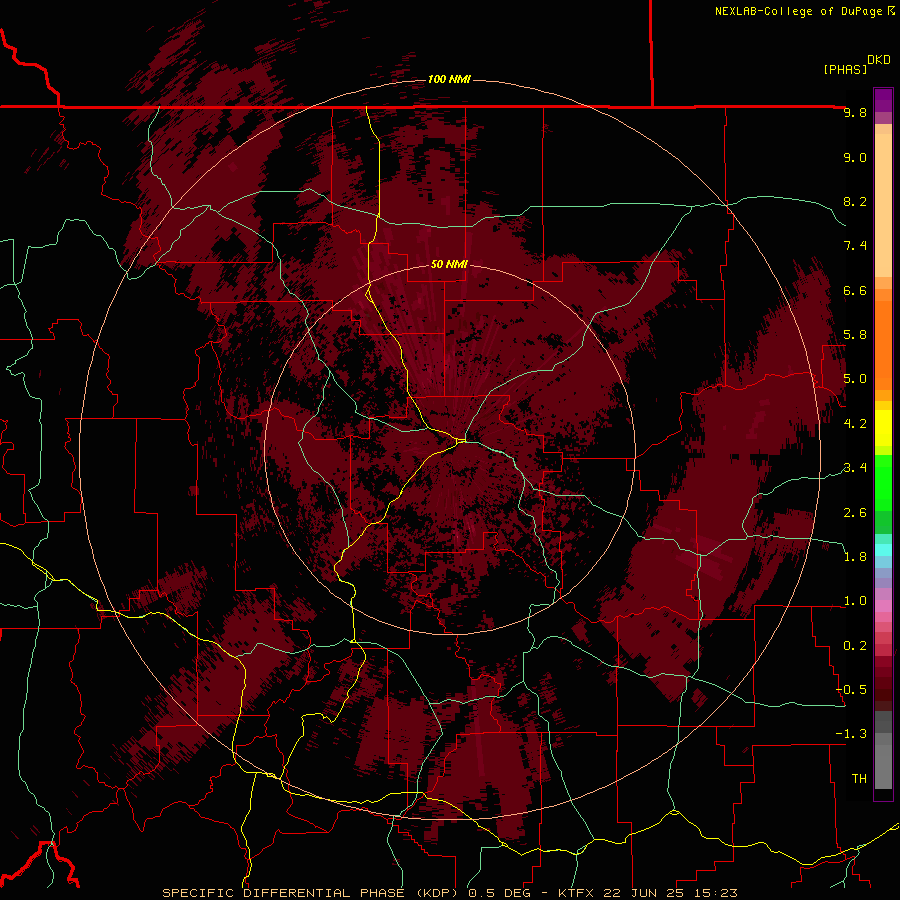The height and width of the screenshot is (900, 900).
Task: Click the 9.0 scale value
Action: (855, 157)
